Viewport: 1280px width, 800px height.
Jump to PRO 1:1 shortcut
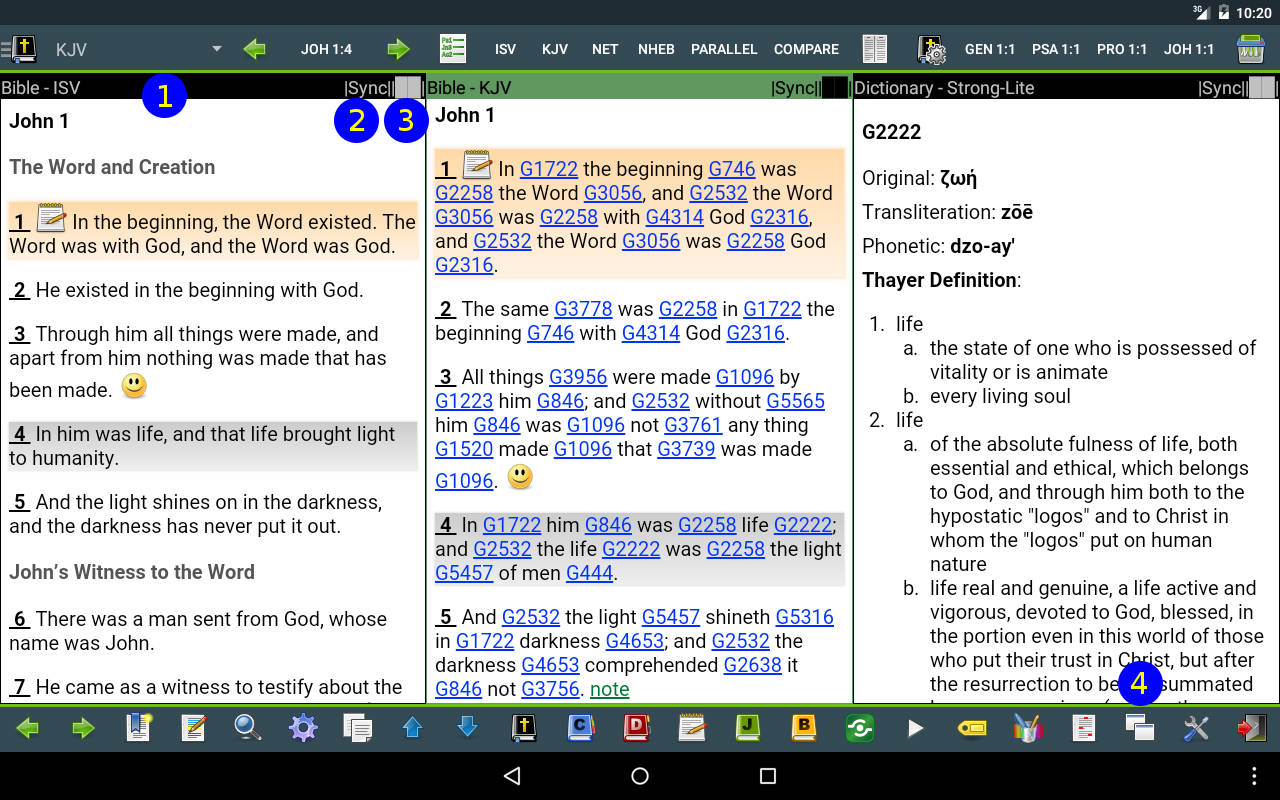[x=1122, y=49]
